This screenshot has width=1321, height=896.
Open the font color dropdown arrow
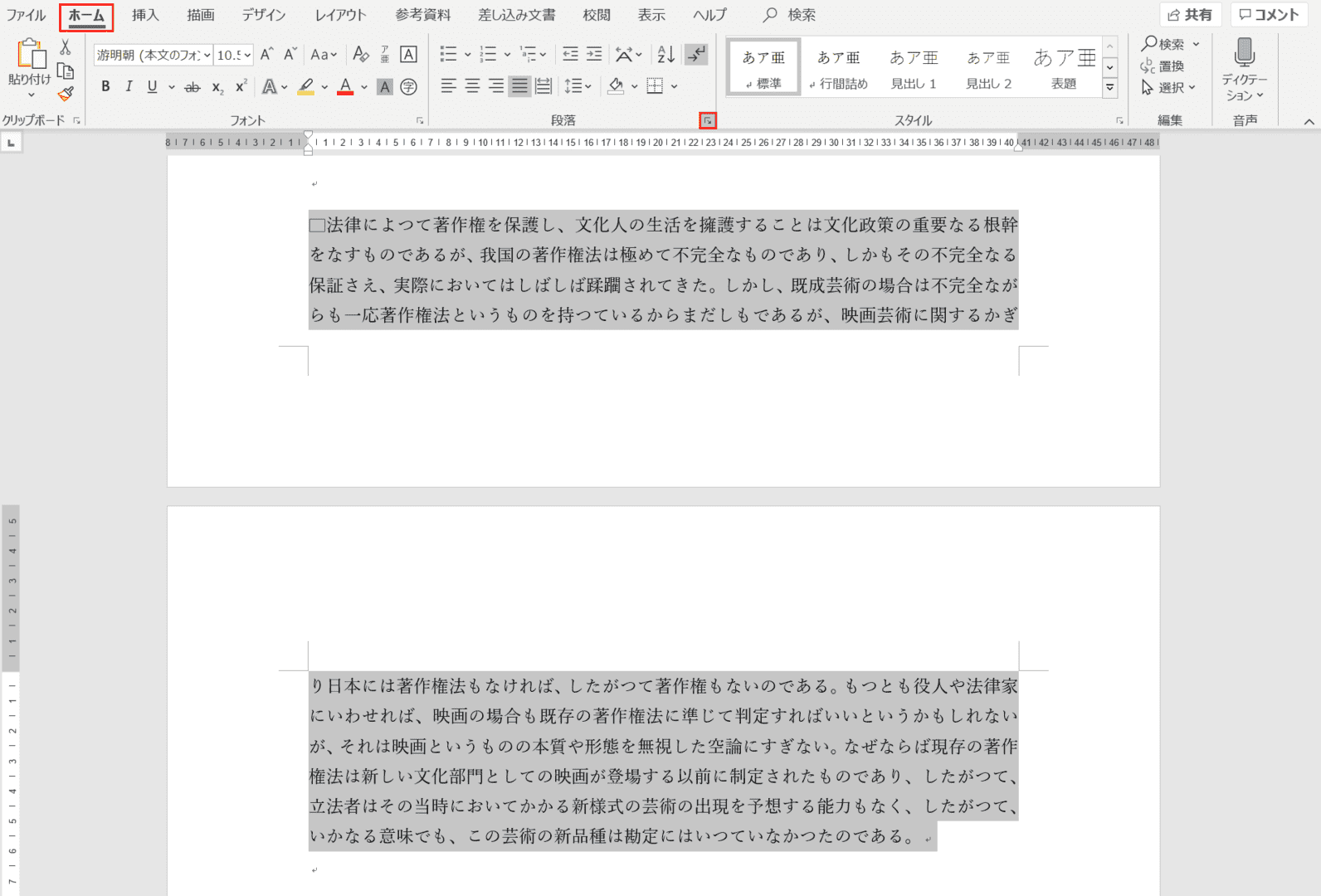click(364, 86)
